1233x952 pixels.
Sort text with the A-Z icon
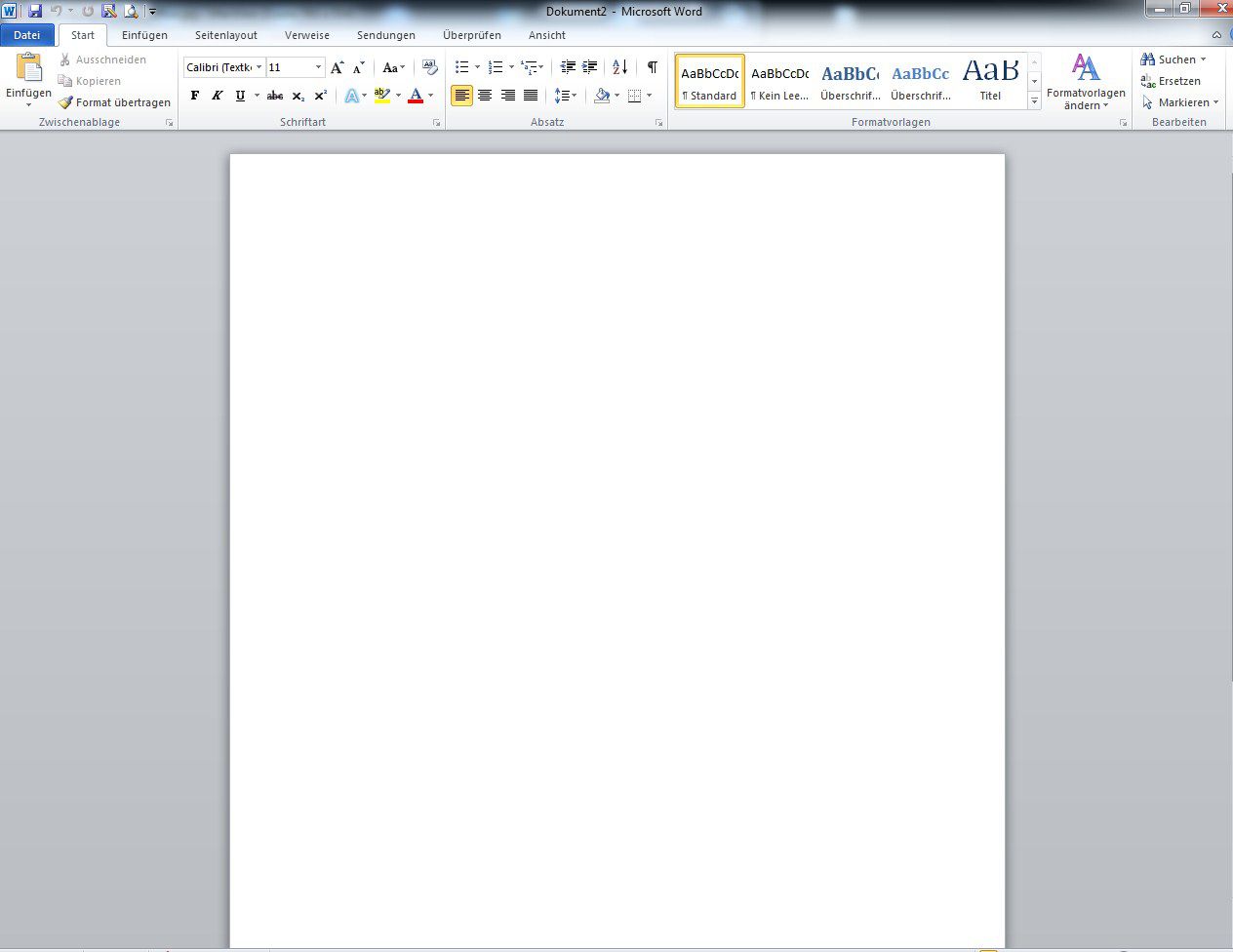619,66
